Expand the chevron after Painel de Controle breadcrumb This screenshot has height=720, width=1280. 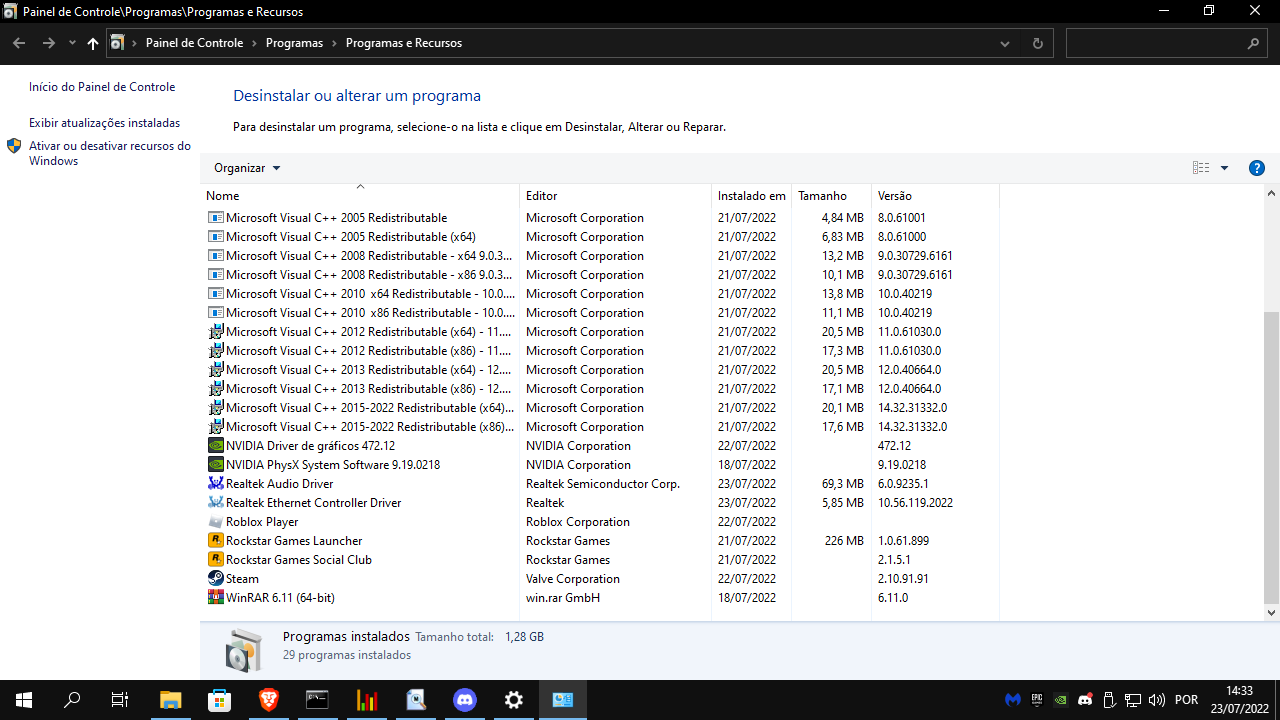255,43
